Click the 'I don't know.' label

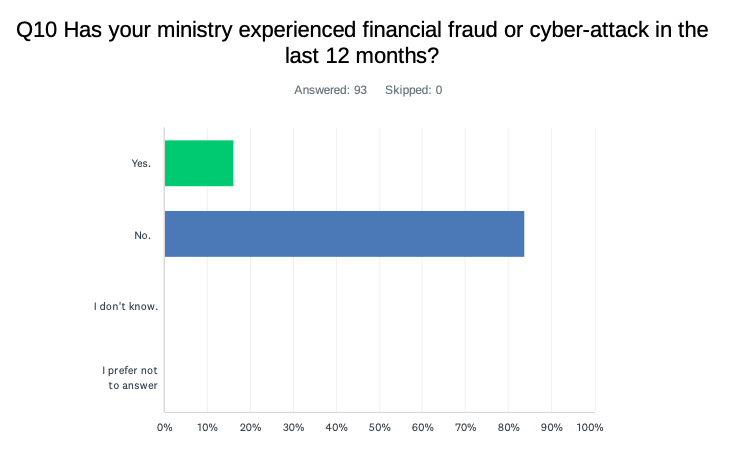pos(126,306)
